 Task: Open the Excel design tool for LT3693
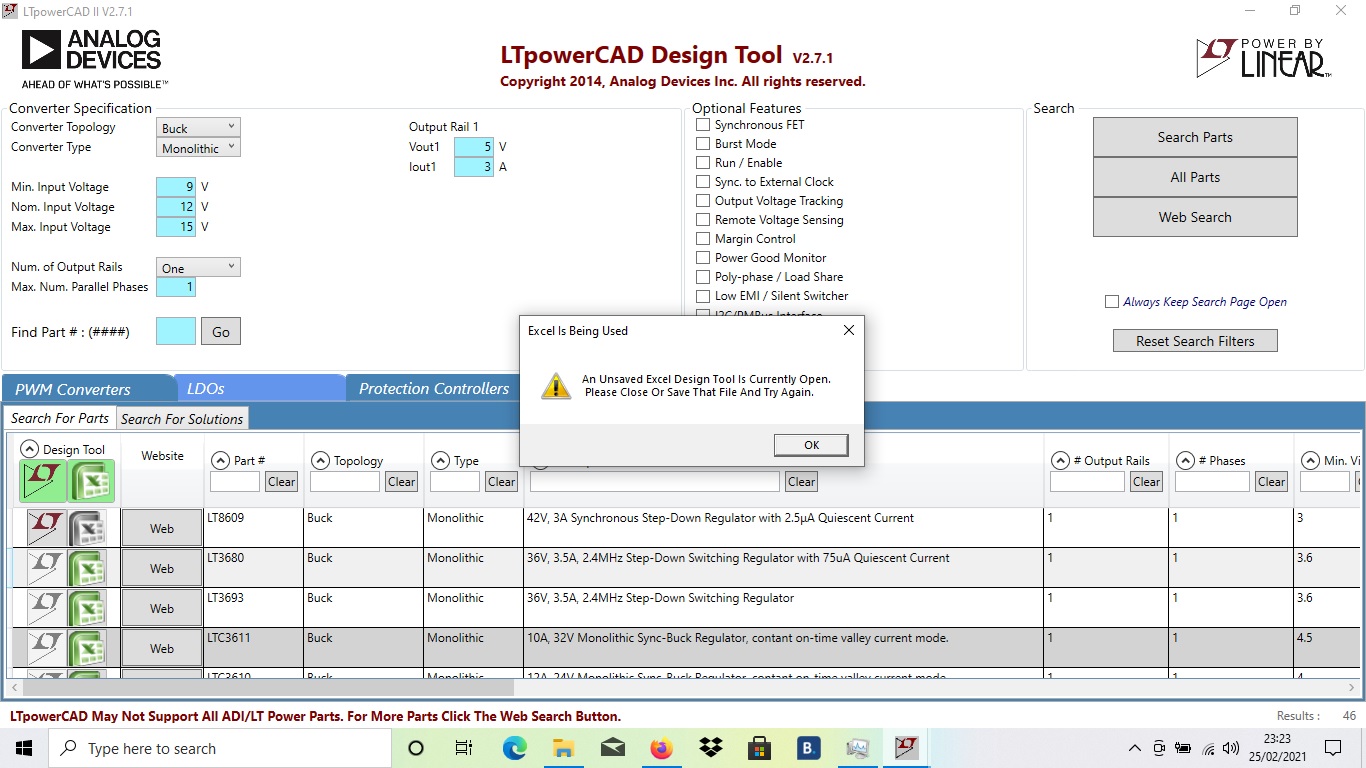[x=87, y=608]
